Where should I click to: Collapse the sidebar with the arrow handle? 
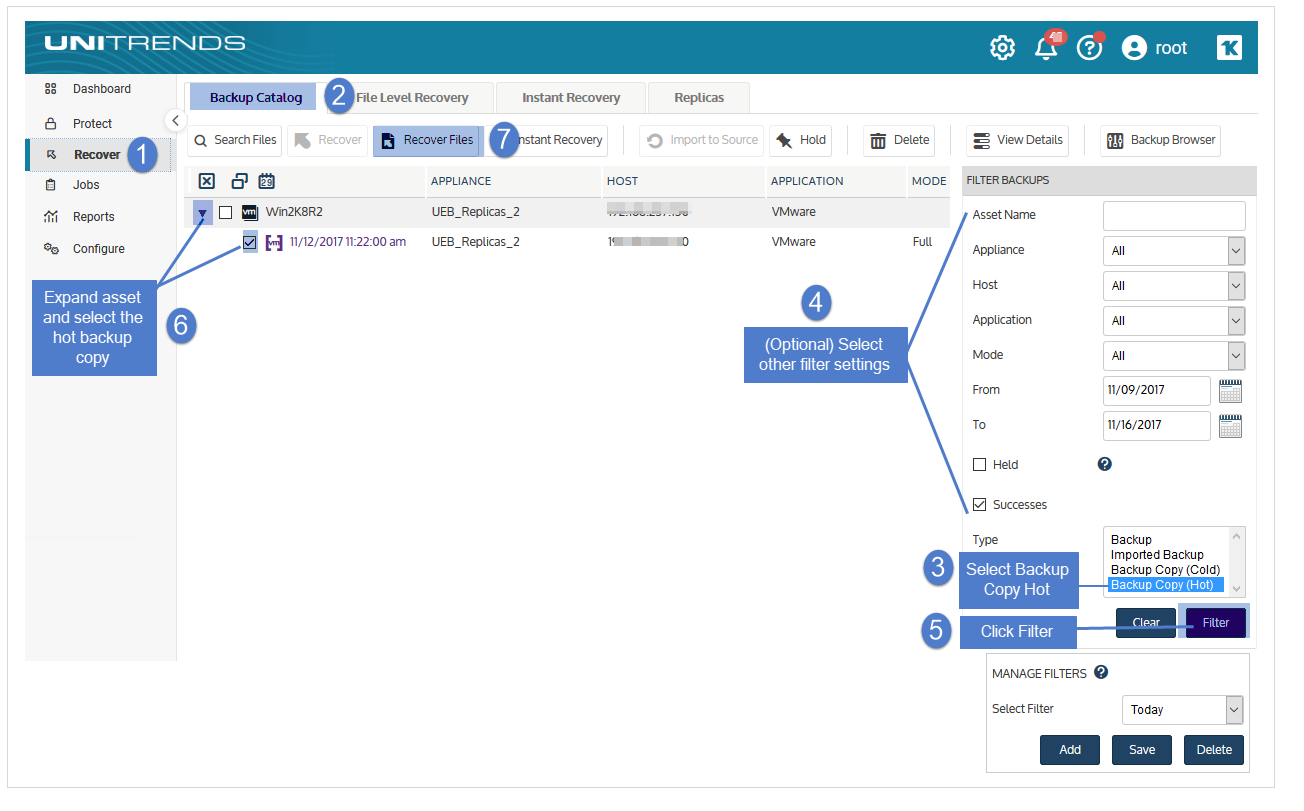point(175,120)
